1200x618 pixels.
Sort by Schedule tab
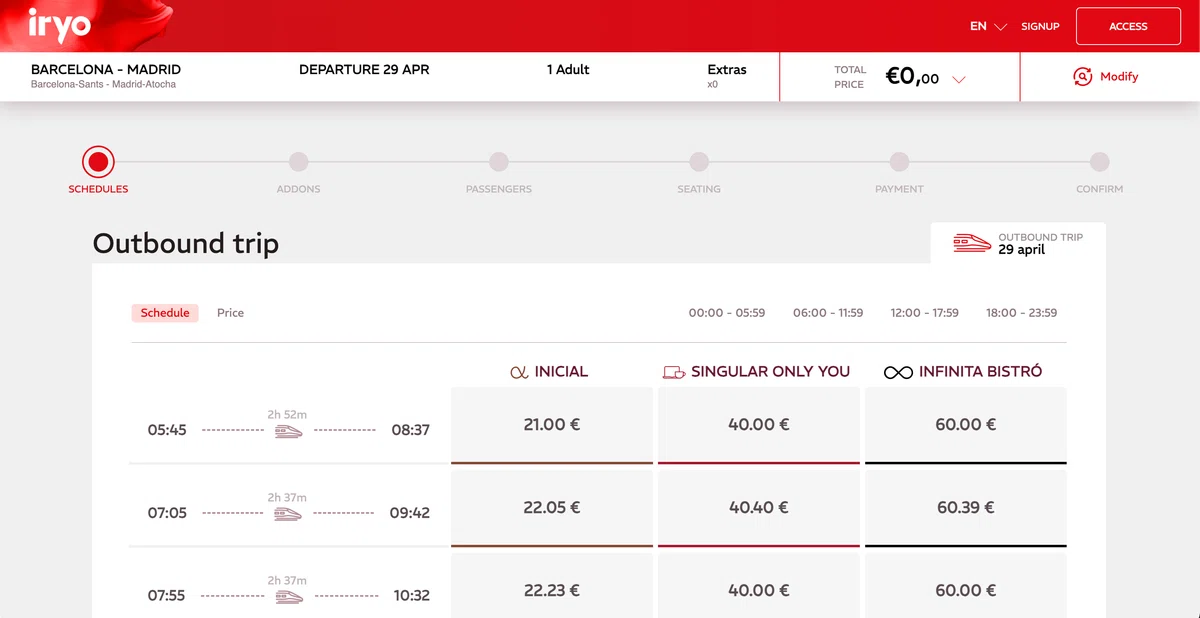[165, 313]
